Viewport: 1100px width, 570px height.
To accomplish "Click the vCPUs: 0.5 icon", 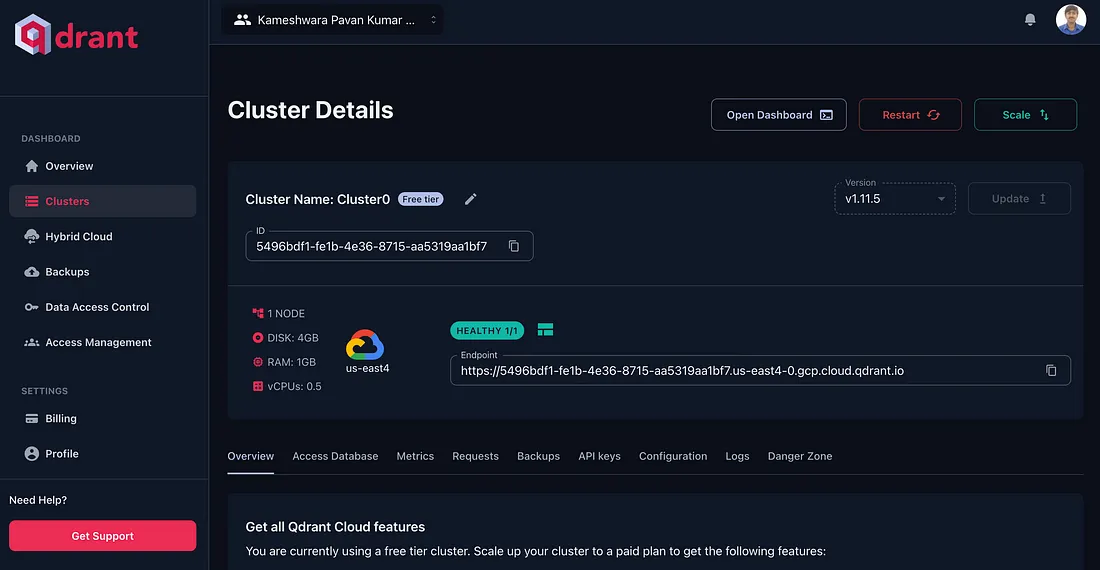I will pos(258,386).
